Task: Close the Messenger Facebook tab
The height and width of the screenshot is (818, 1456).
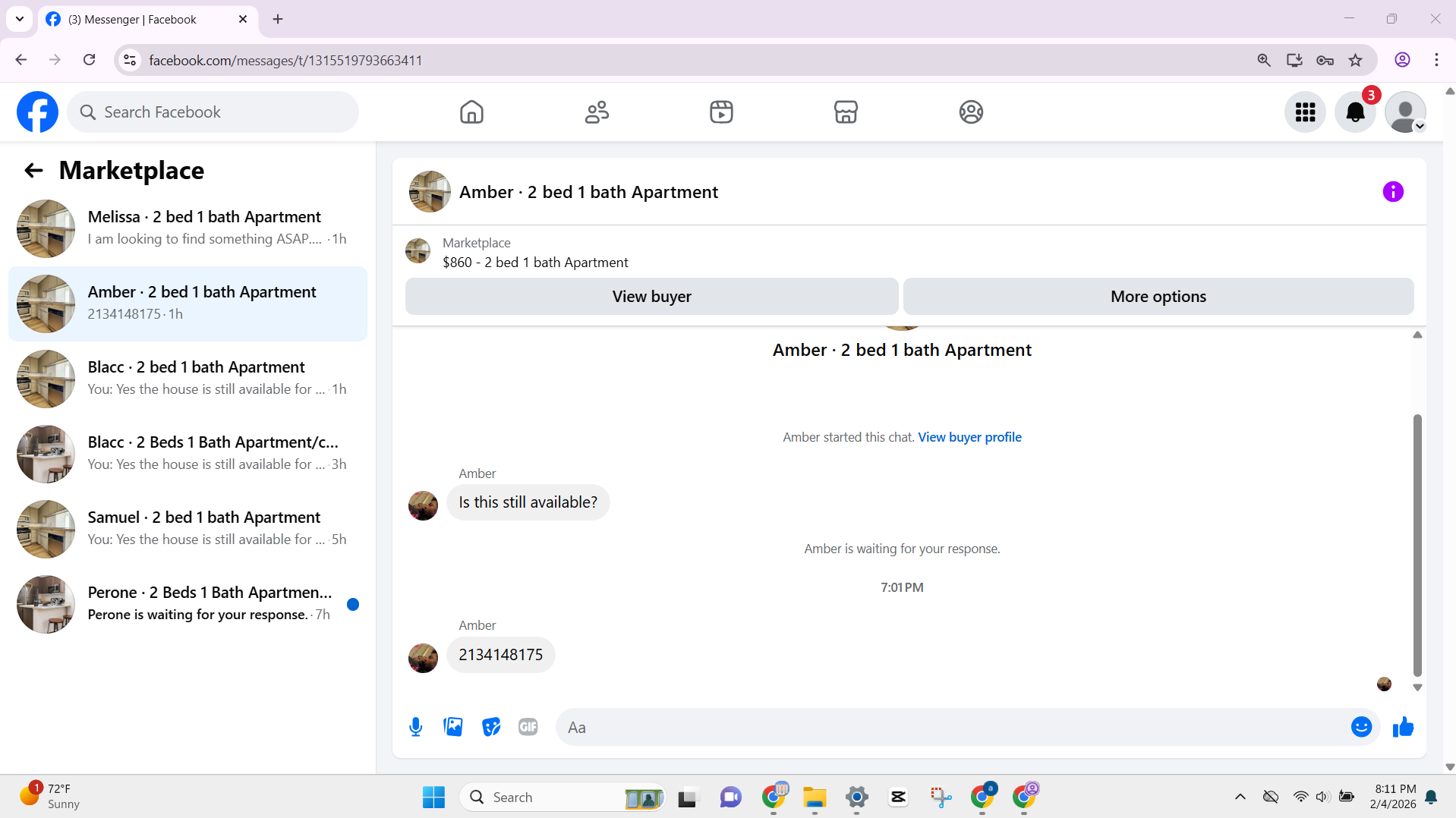Action: point(243,19)
